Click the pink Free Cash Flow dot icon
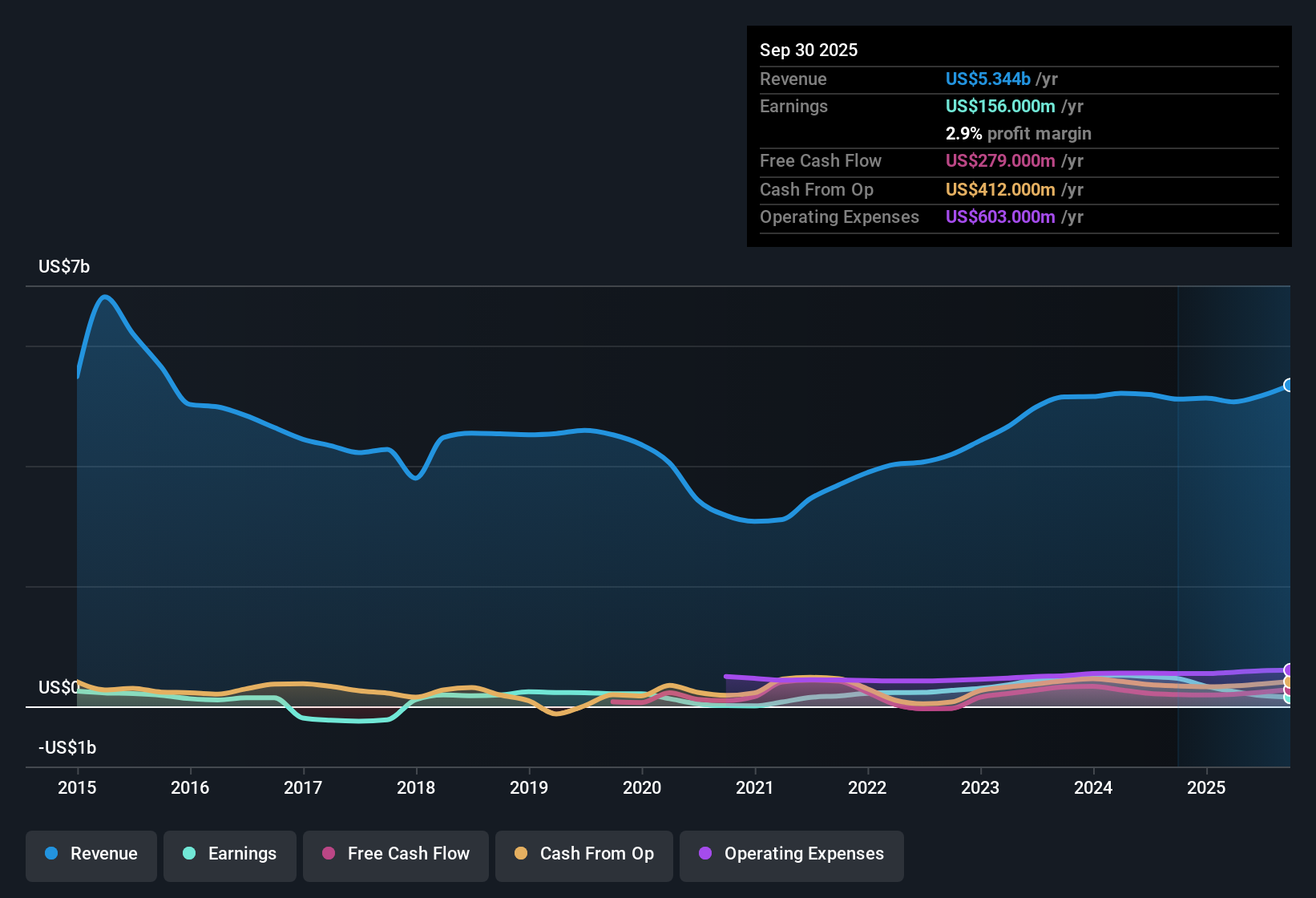The height and width of the screenshot is (898, 1316). (328, 854)
